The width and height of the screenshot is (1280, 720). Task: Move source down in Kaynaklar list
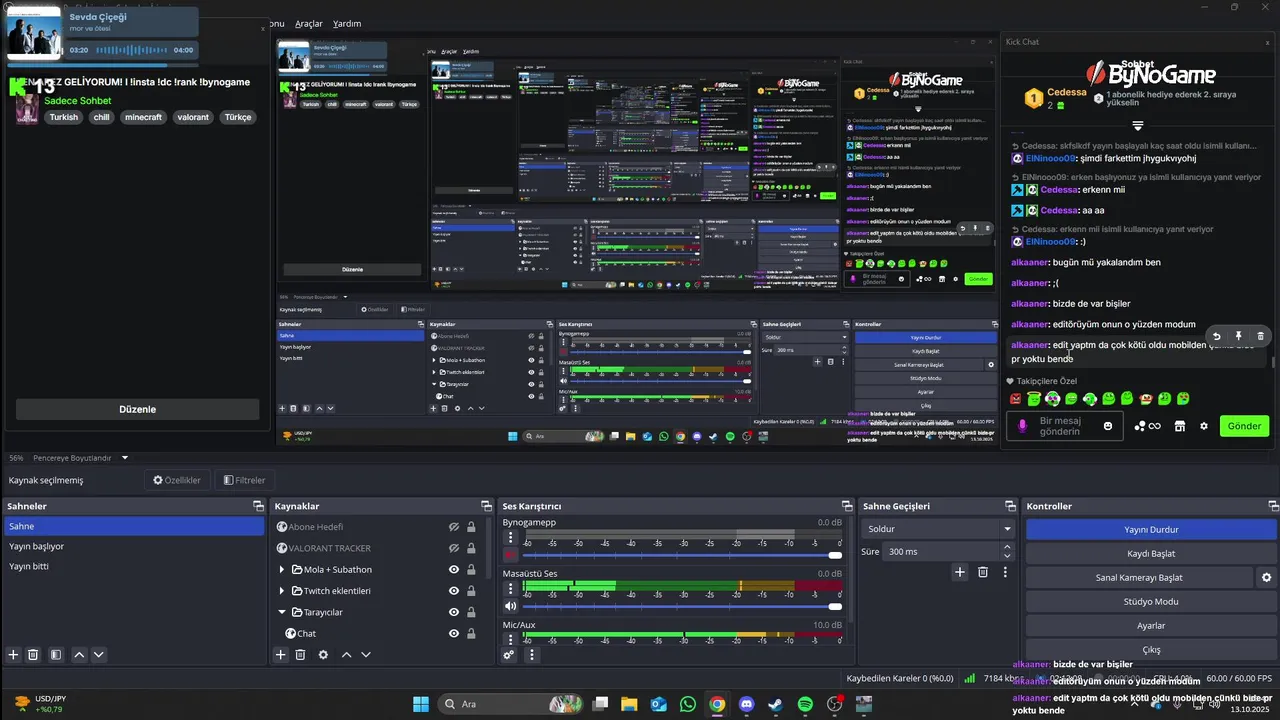(366, 655)
